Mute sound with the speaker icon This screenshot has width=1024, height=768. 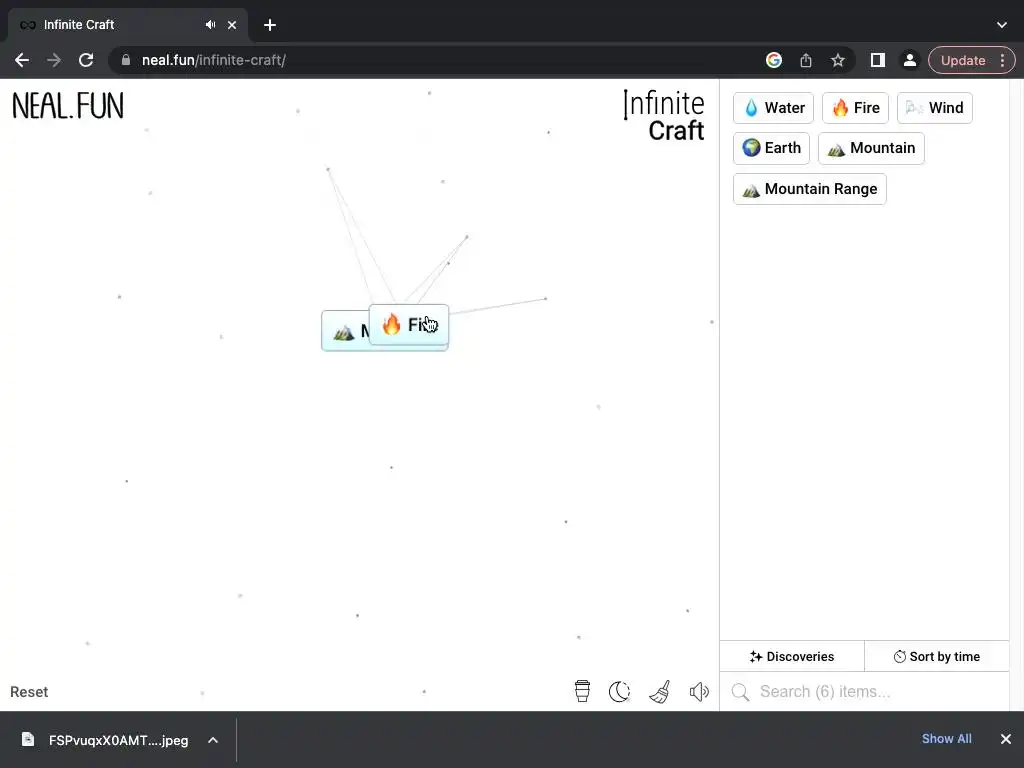699,692
